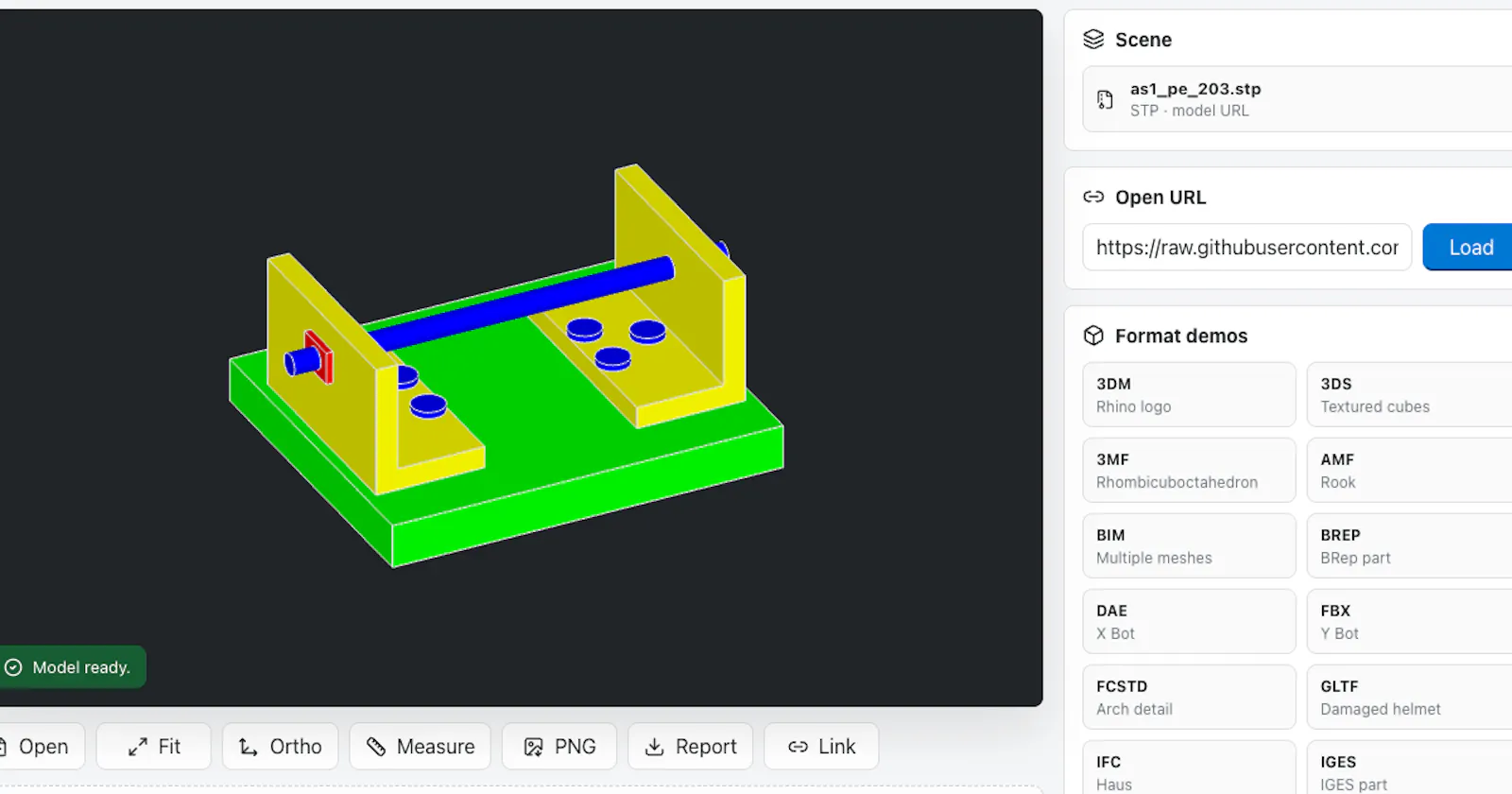This screenshot has width=1512, height=794.
Task: Open the AMF Rook demo
Action: [x=1409, y=471]
